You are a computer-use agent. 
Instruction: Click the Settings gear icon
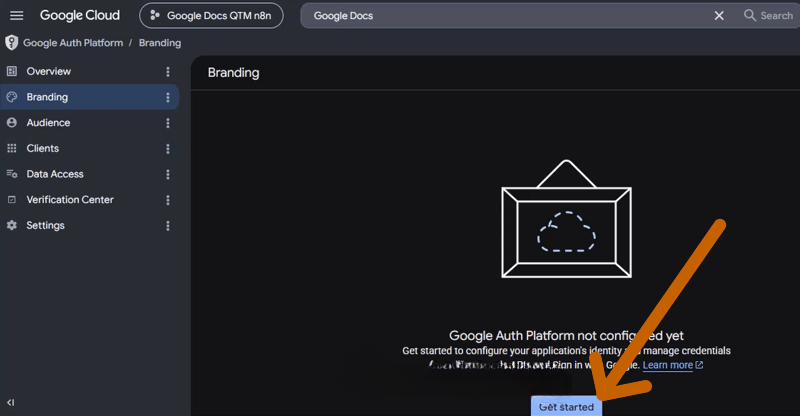(x=12, y=225)
